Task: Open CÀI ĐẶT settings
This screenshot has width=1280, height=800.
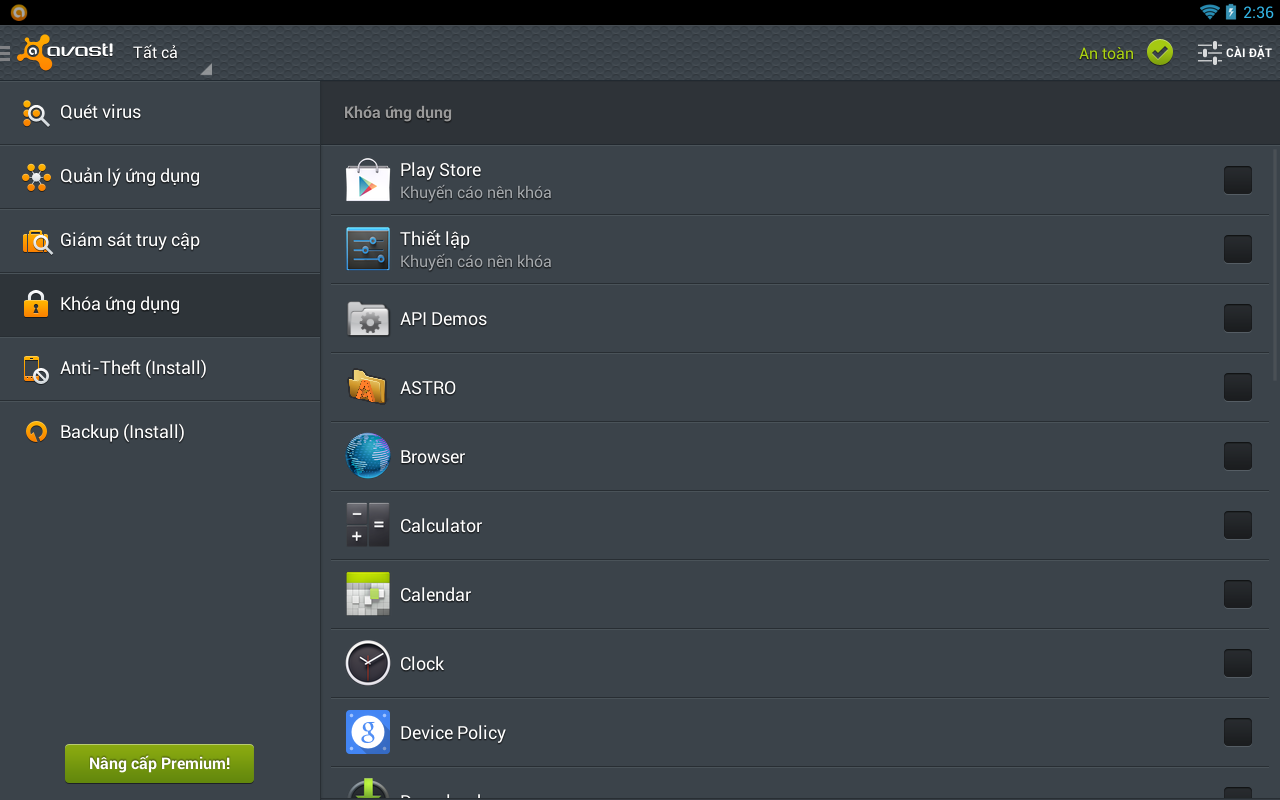Action: tap(1235, 53)
